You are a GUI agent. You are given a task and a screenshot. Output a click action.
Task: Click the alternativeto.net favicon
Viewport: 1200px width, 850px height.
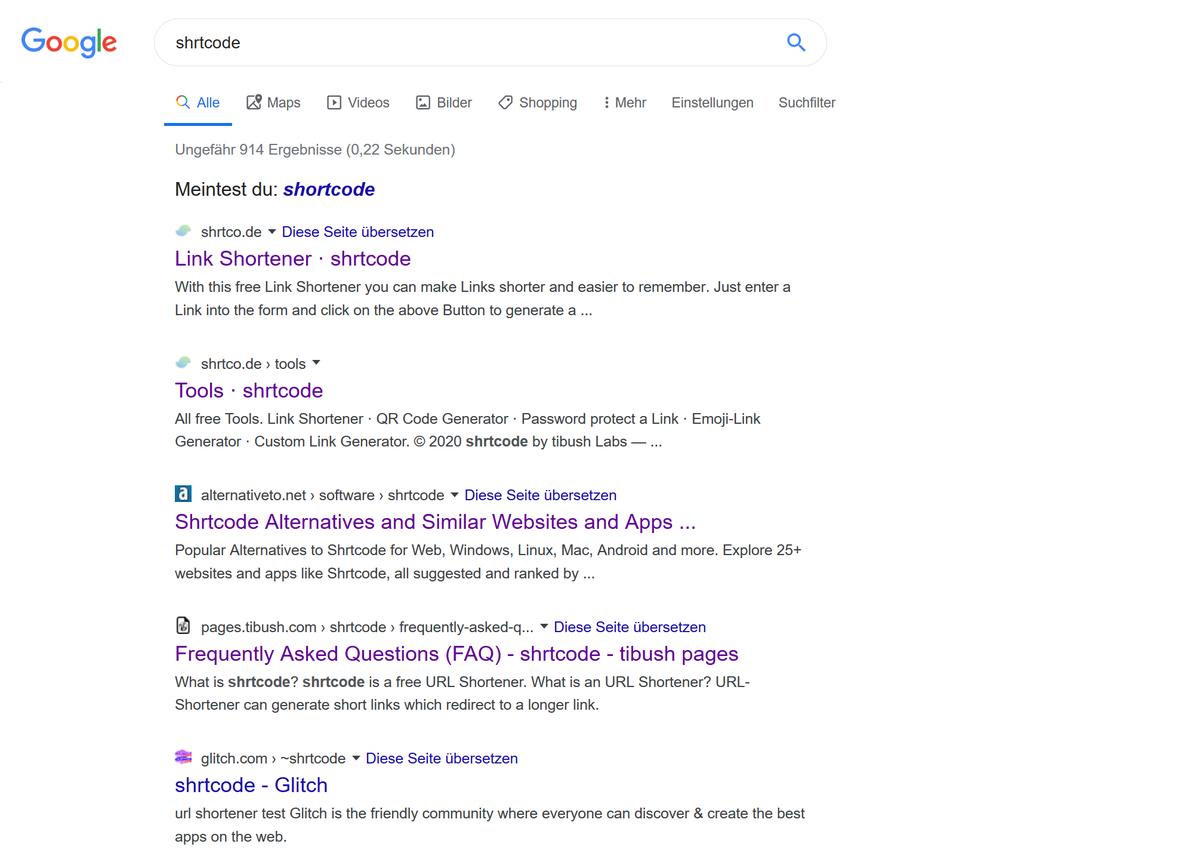click(183, 494)
